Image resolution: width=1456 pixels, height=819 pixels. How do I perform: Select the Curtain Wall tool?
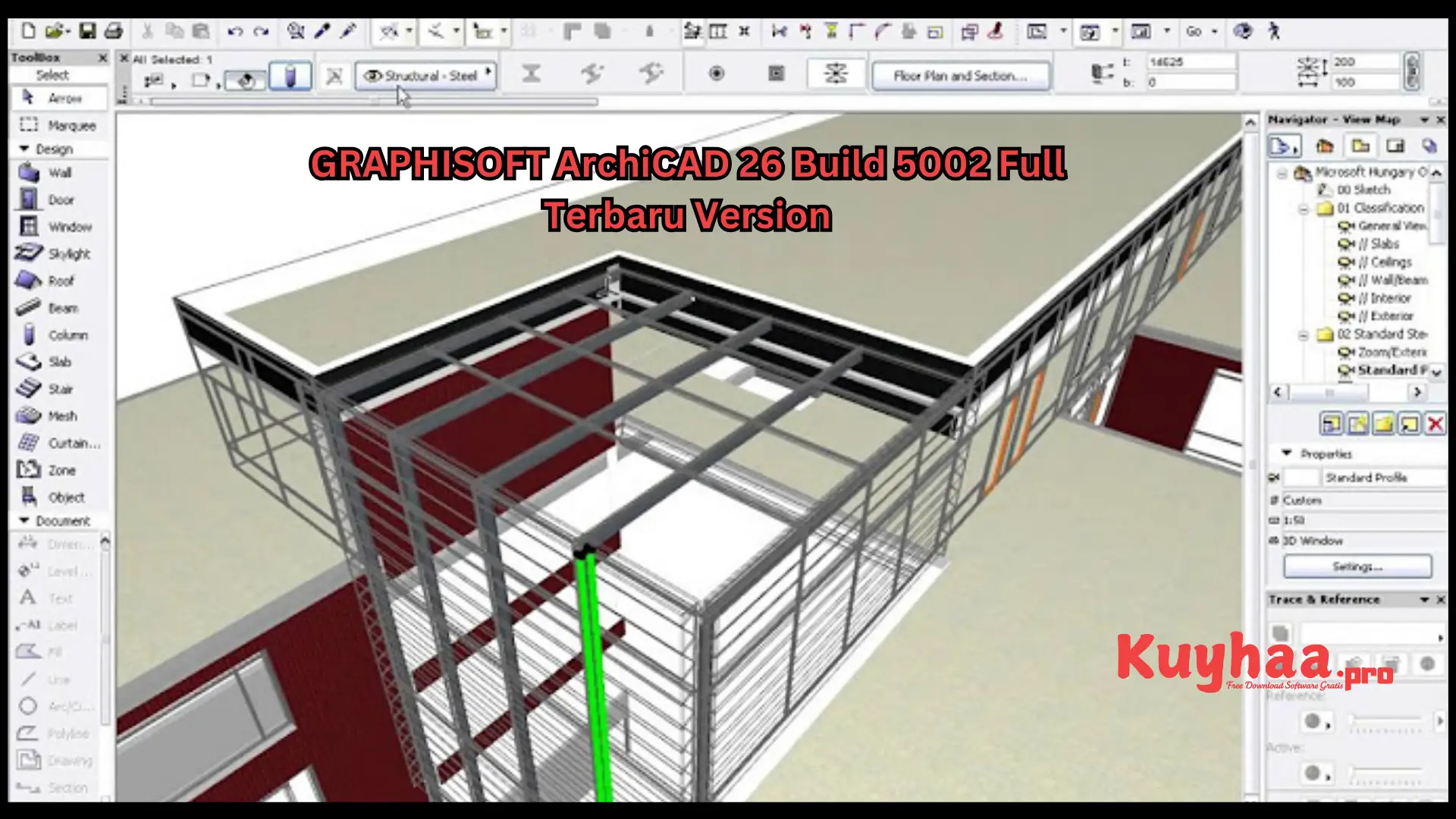pos(59,444)
